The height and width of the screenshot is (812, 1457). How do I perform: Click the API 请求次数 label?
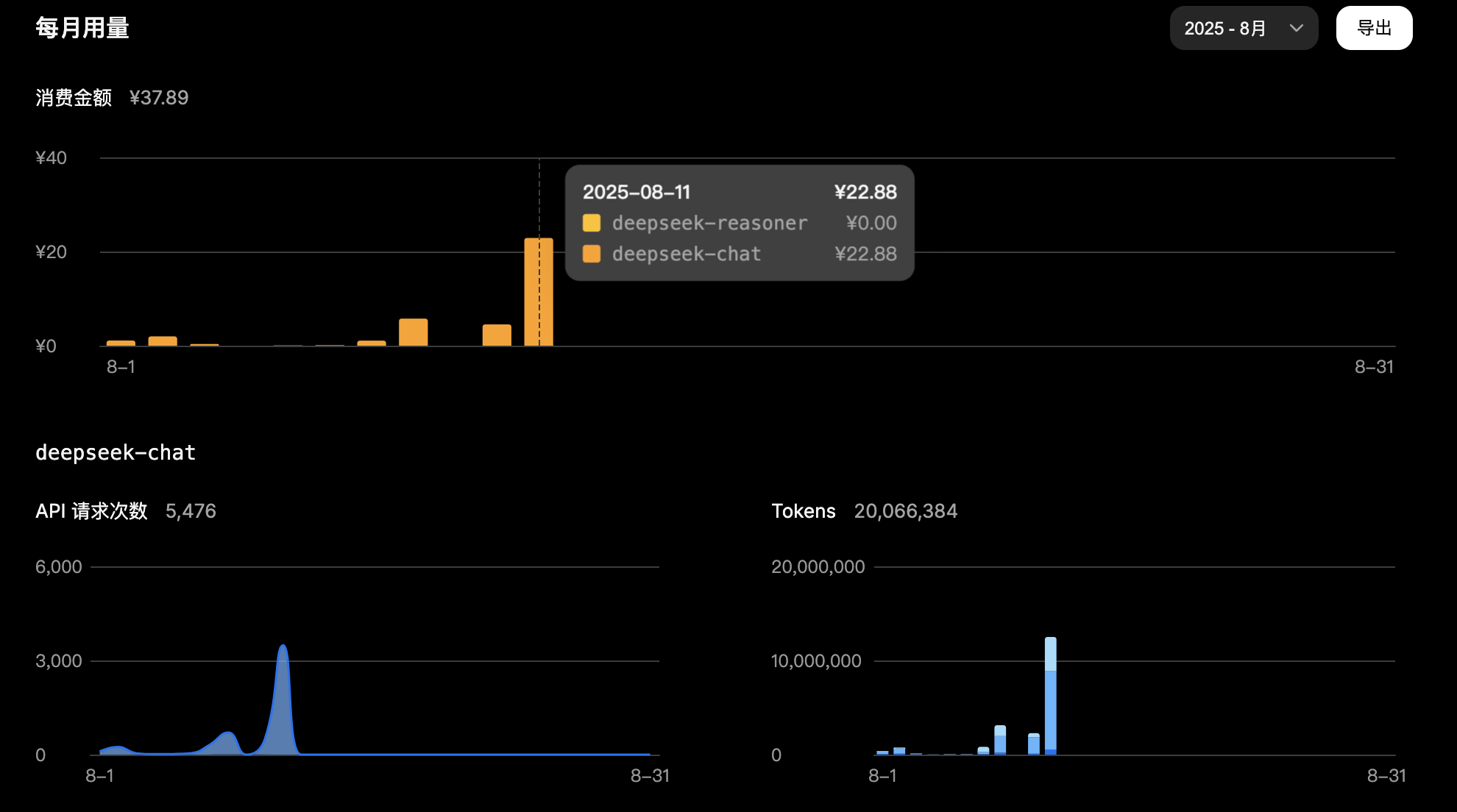click(x=91, y=511)
